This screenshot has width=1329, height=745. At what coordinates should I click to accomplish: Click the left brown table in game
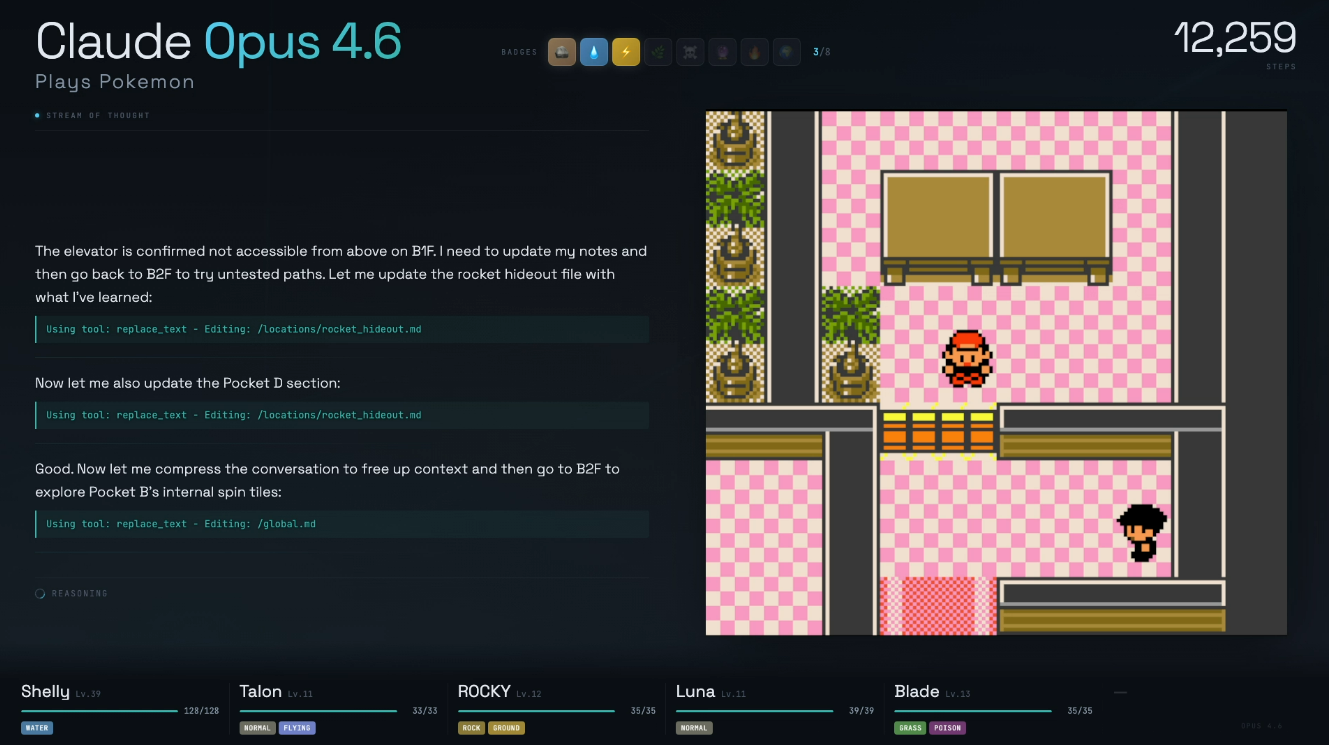[x=938, y=228]
